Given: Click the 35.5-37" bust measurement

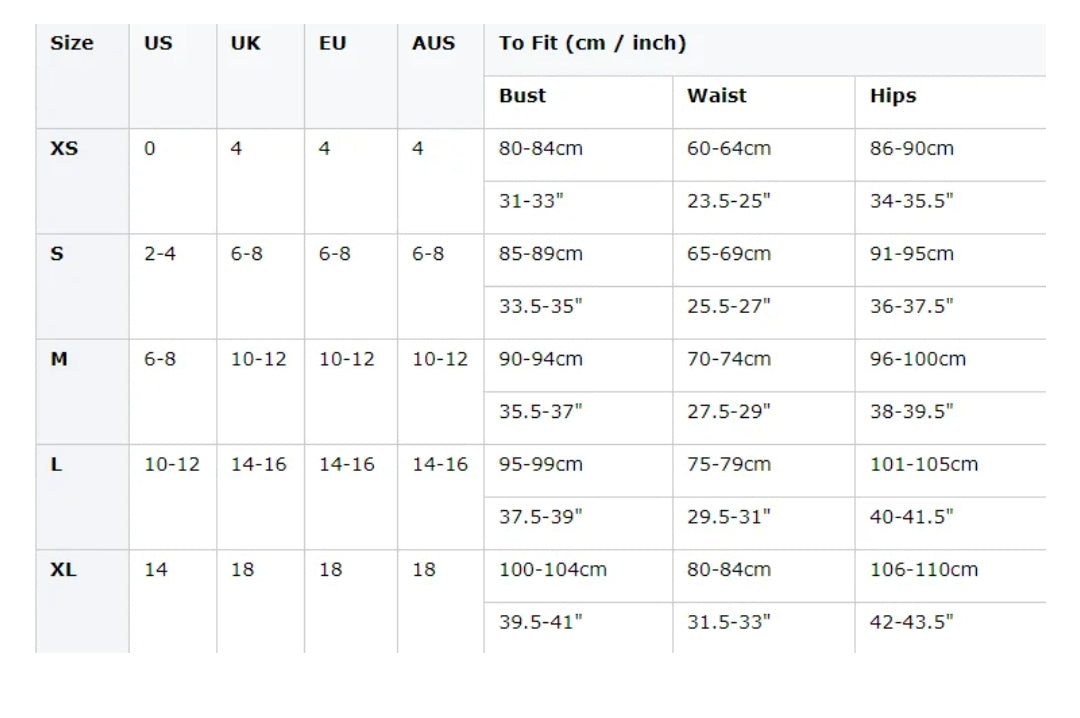Looking at the screenshot, I should [x=541, y=412].
